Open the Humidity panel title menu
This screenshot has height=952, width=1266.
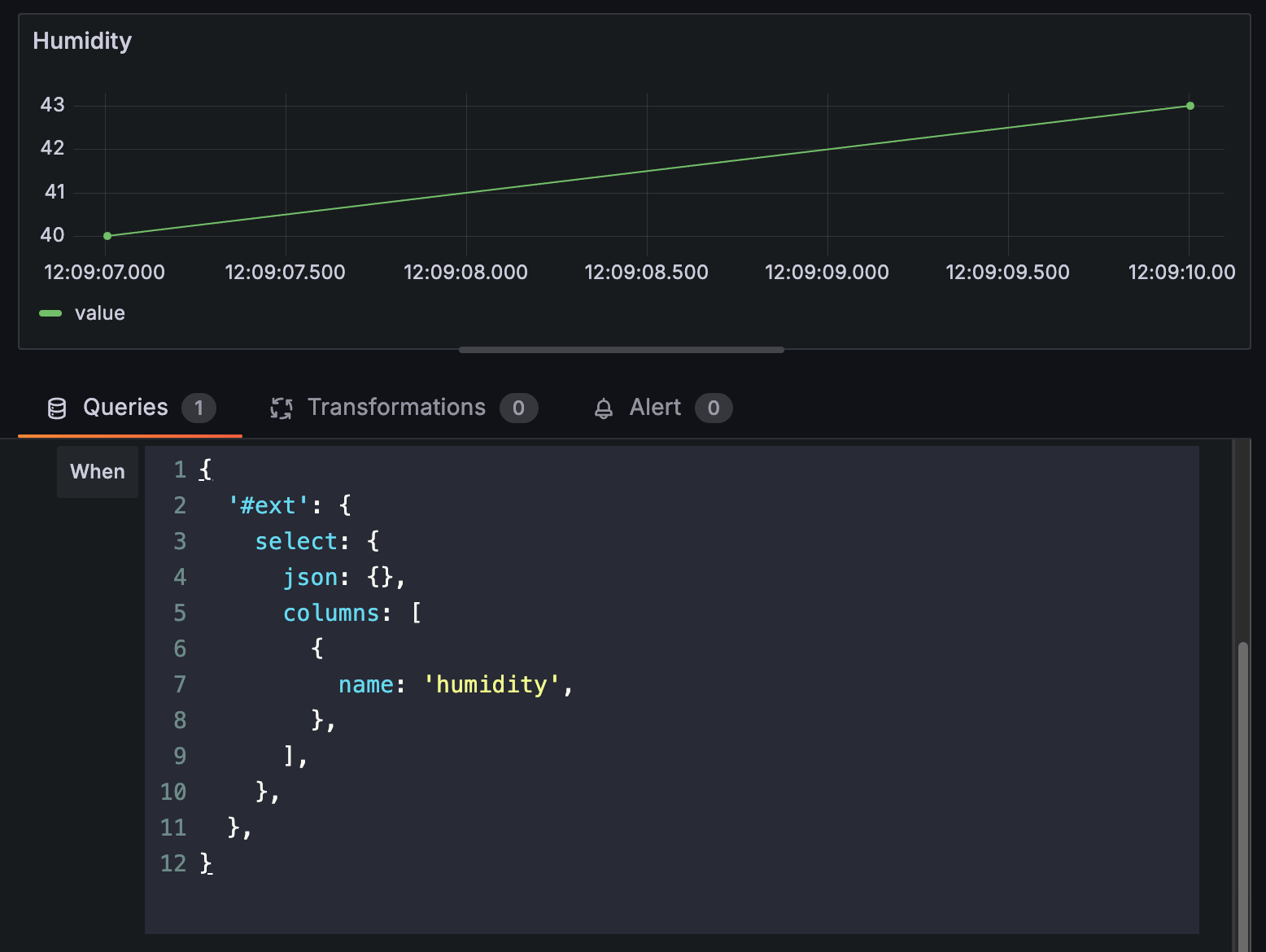(82, 41)
